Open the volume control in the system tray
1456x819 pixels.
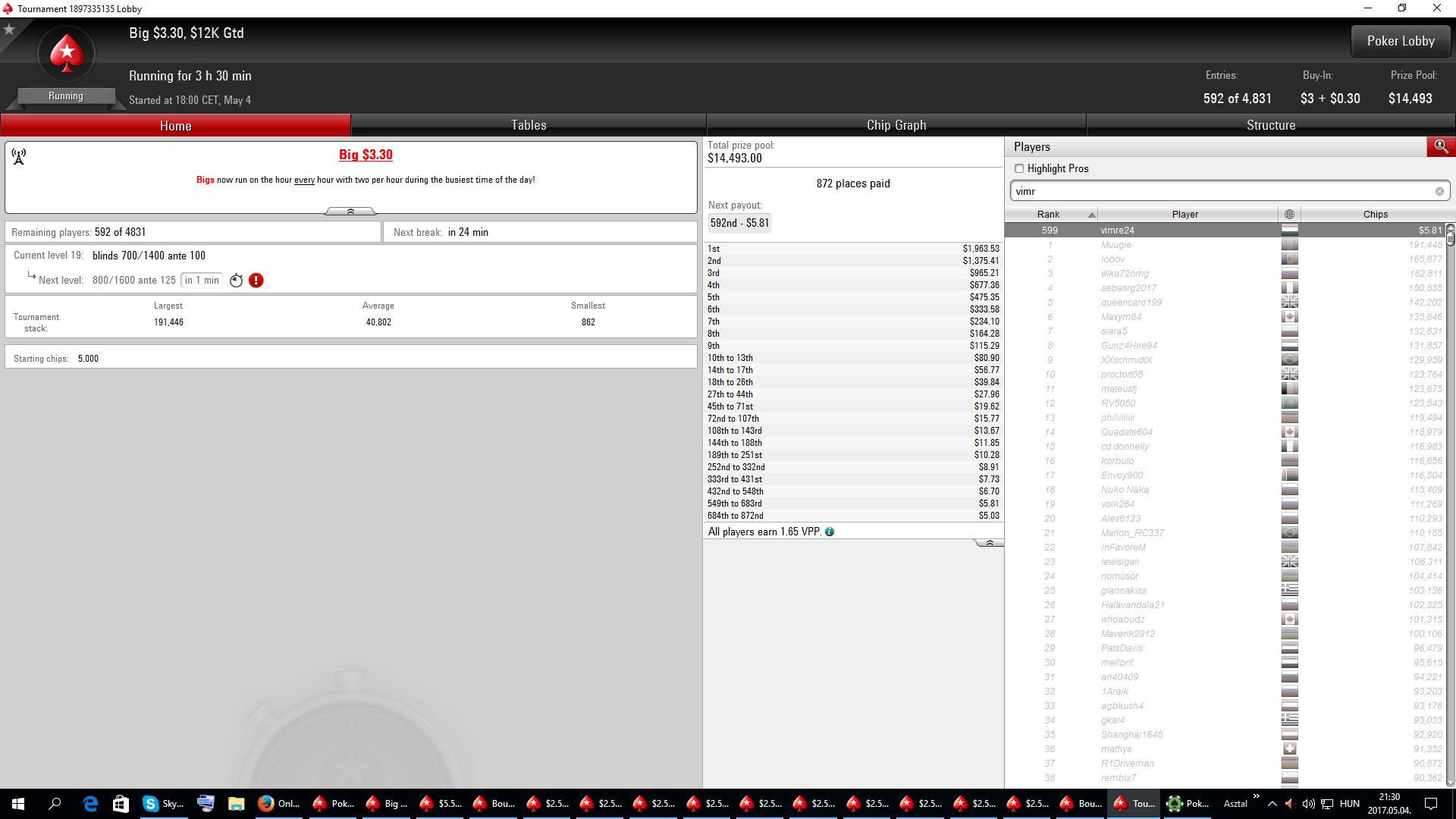1308,804
